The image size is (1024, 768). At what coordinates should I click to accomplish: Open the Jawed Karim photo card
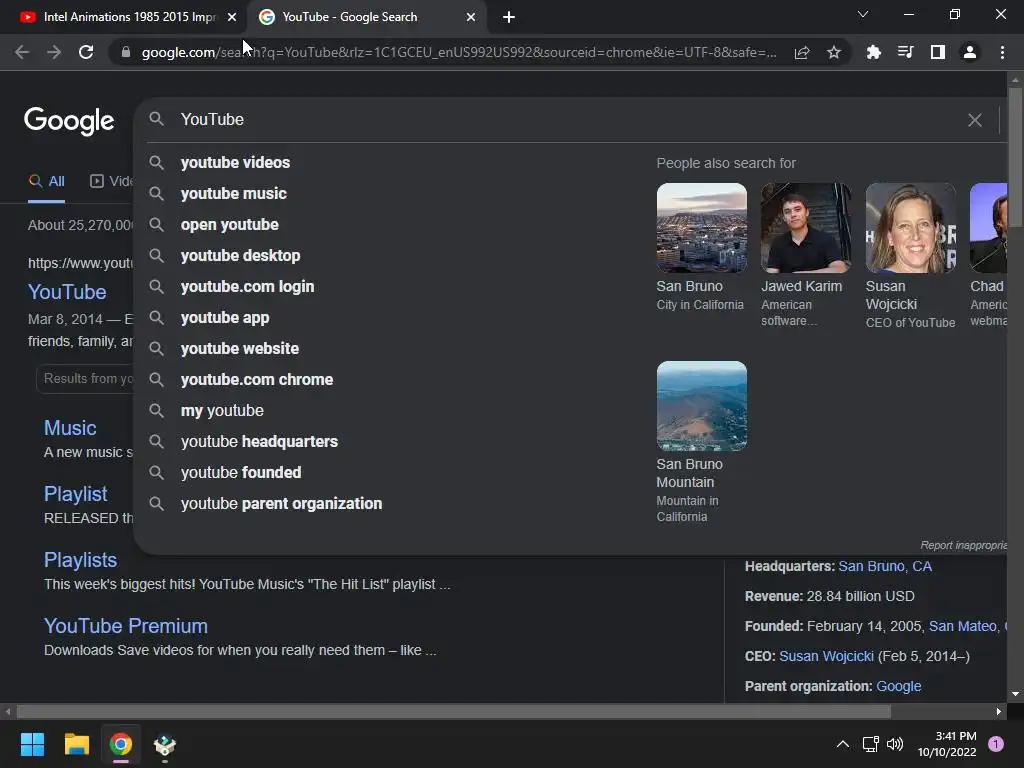click(806, 228)
